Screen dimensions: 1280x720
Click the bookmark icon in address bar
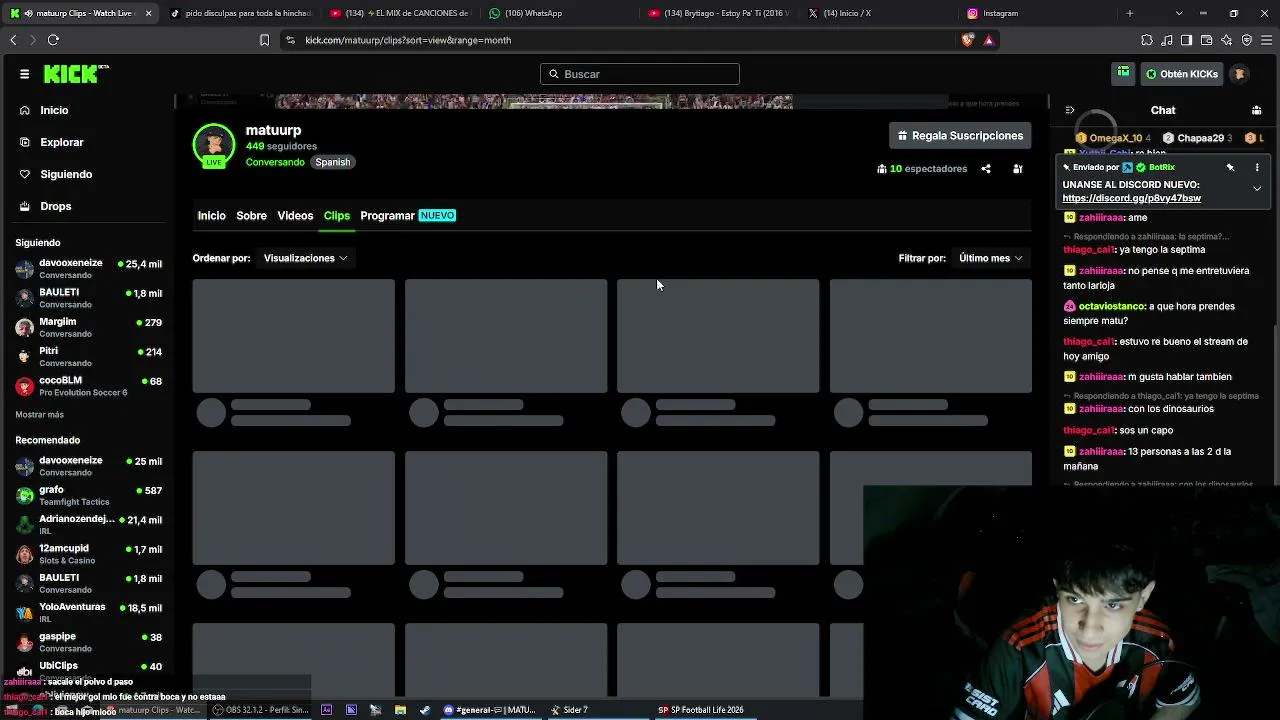click(264, 40)
